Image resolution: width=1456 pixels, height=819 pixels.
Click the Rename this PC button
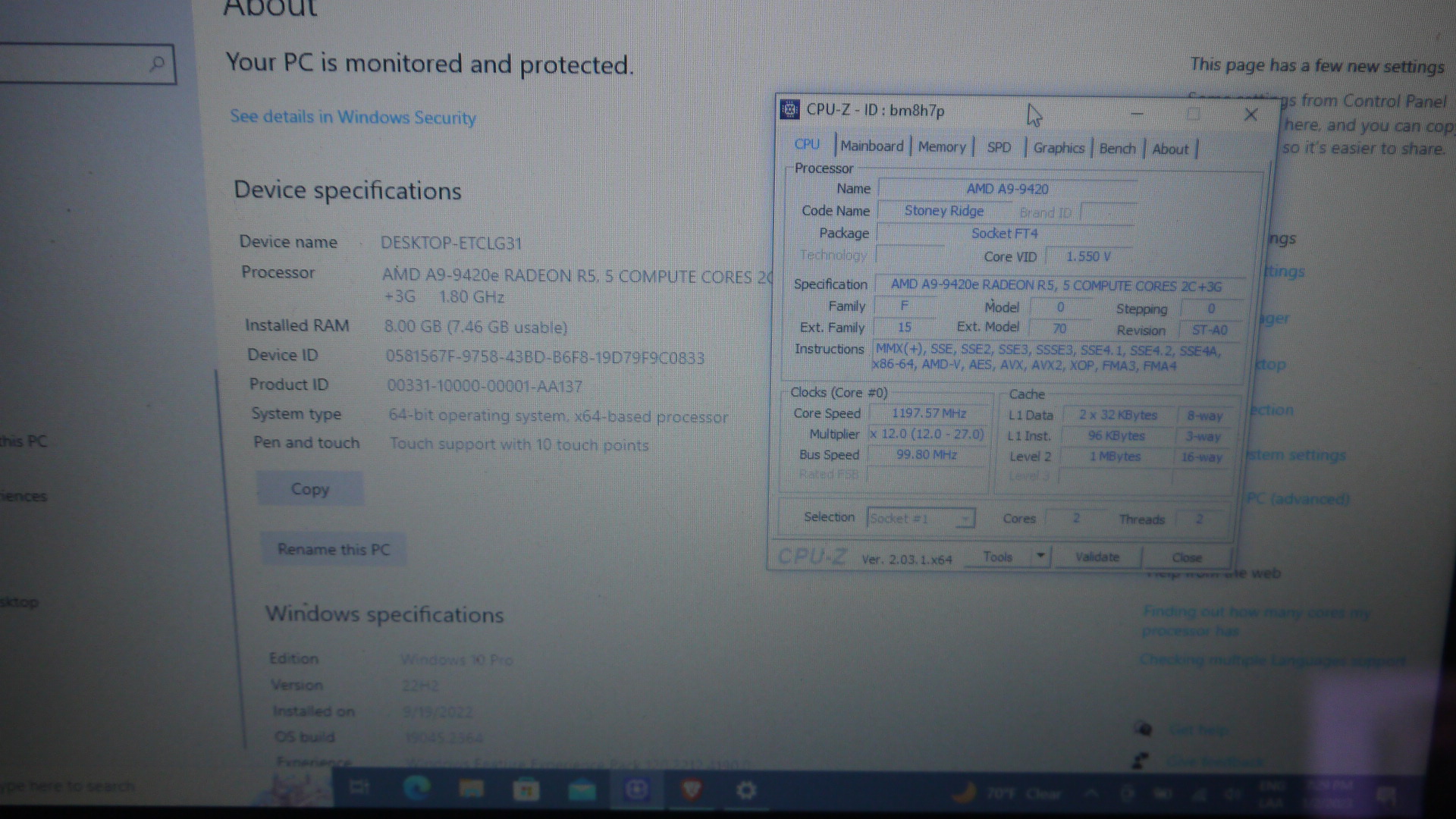pyautogui.click(x=334, y=549)
